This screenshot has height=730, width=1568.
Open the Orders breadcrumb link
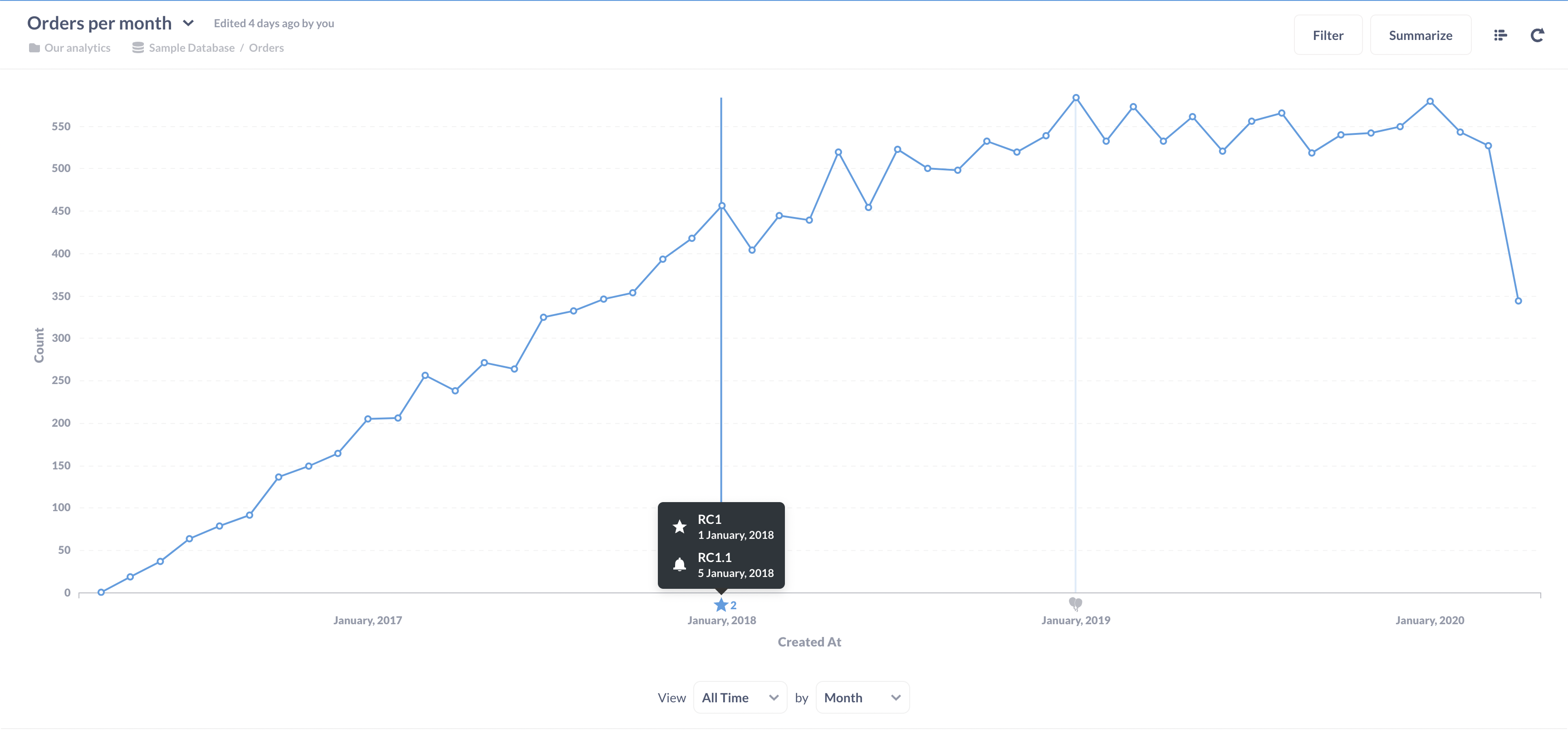pyautogui.click(x=266, y=48)
